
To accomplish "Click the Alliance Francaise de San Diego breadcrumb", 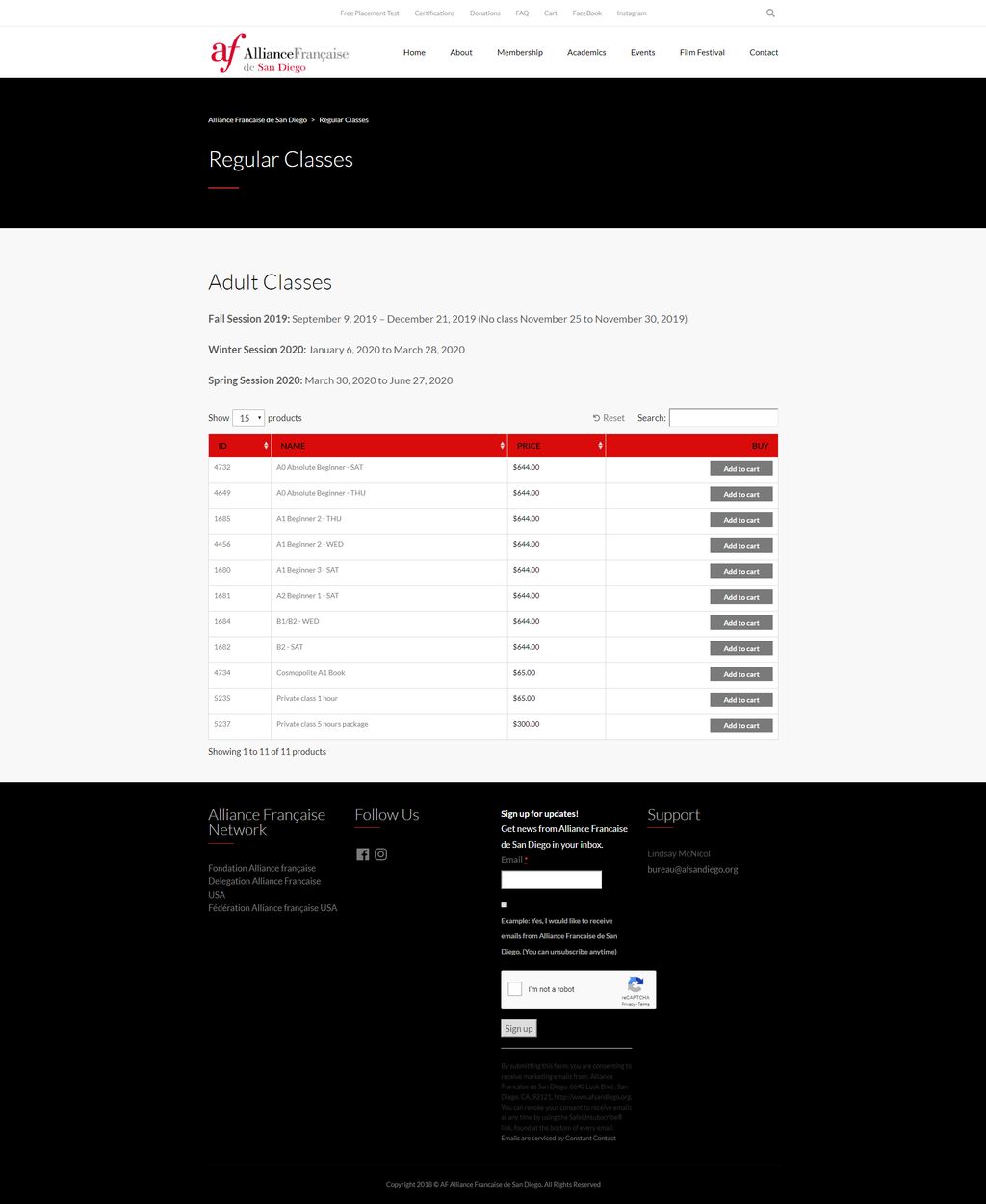I will pos(257,120).
